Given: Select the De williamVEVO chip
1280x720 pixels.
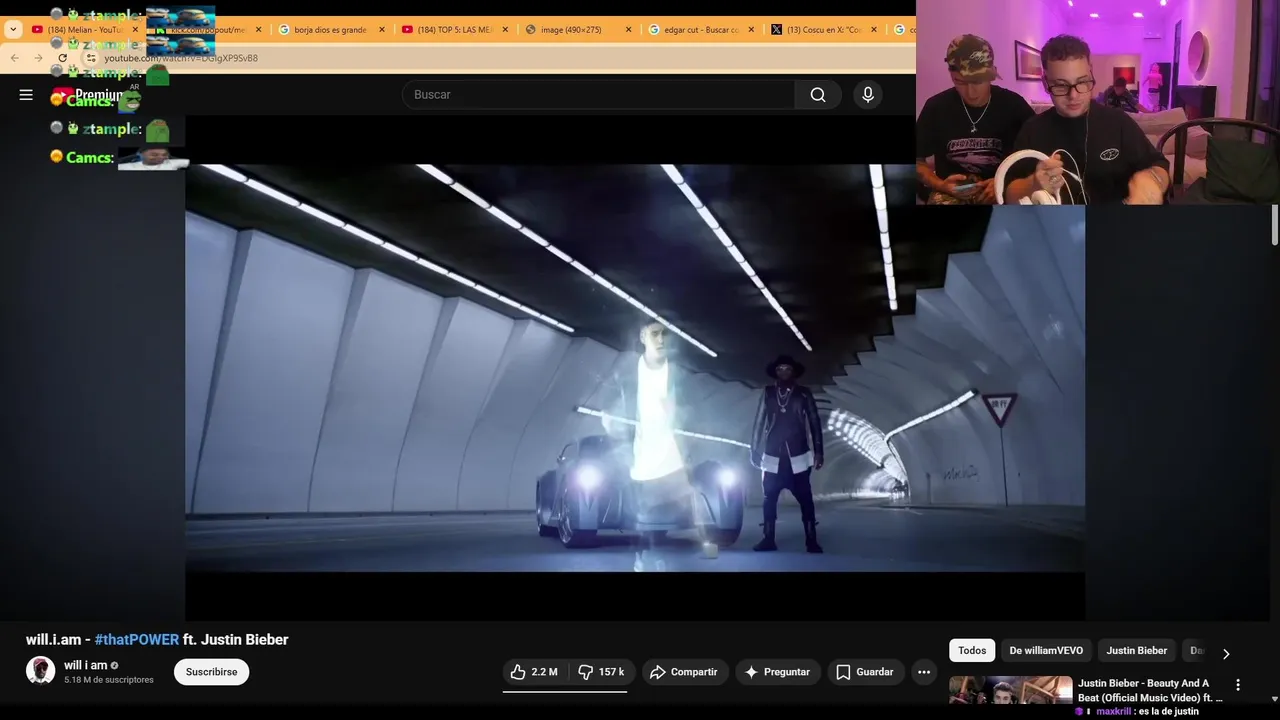Looking at the screenshot, I should click(x=1046, y=651).
